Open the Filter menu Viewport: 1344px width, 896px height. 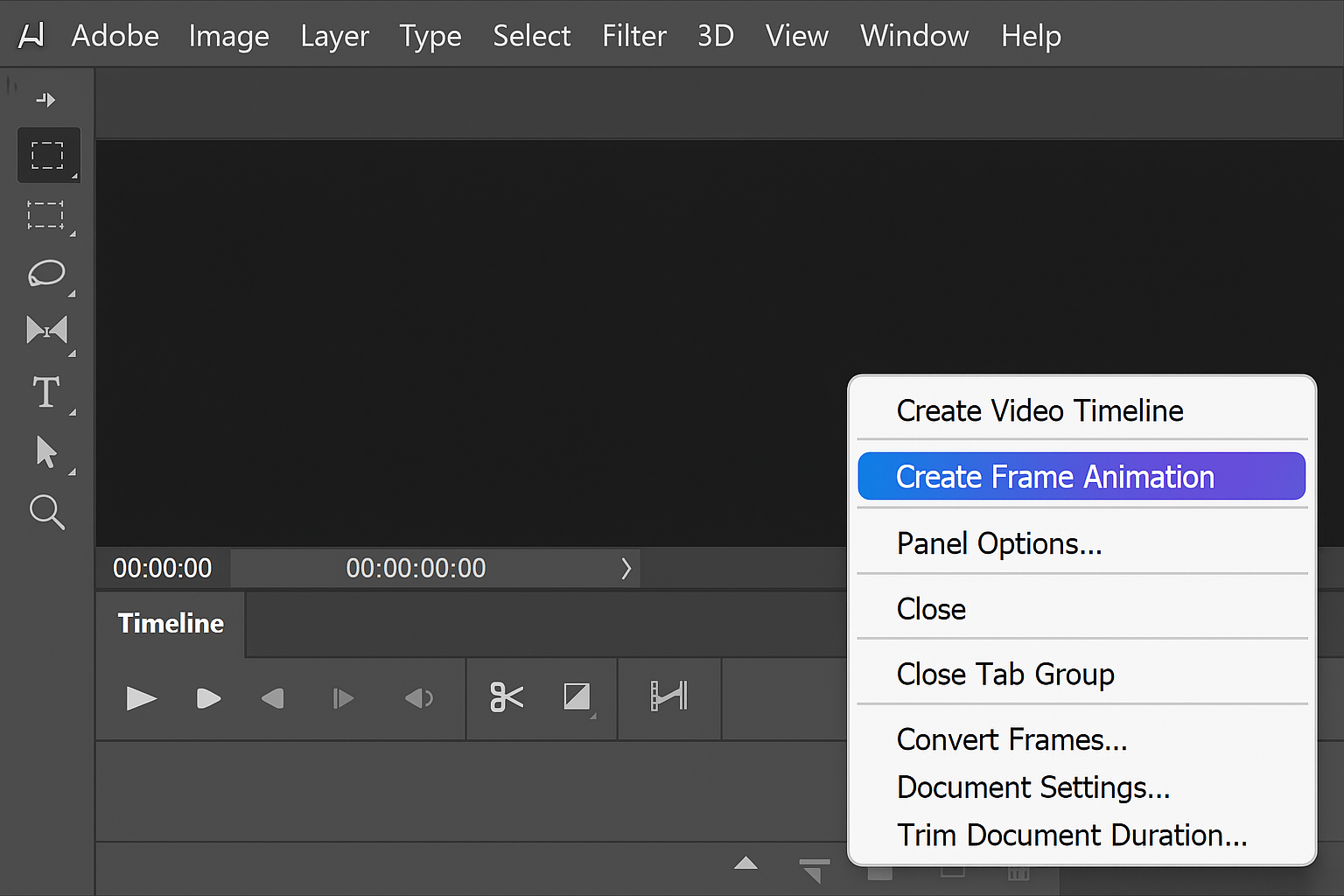[634, 36]
